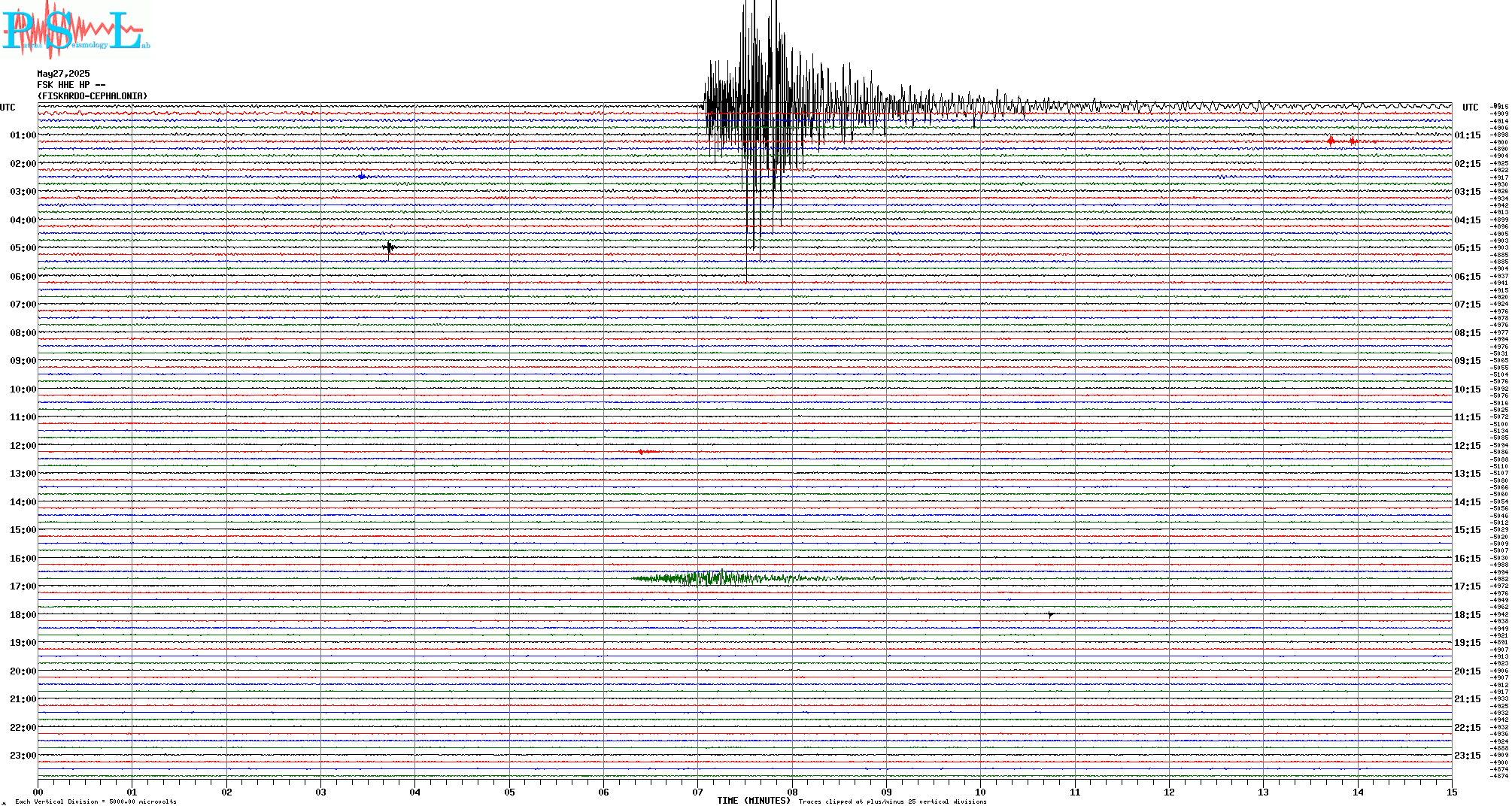This screenshot has width=1512, height=812.
Task: Click minute label 06 on the bottom axis
Action: coord(604,792)
